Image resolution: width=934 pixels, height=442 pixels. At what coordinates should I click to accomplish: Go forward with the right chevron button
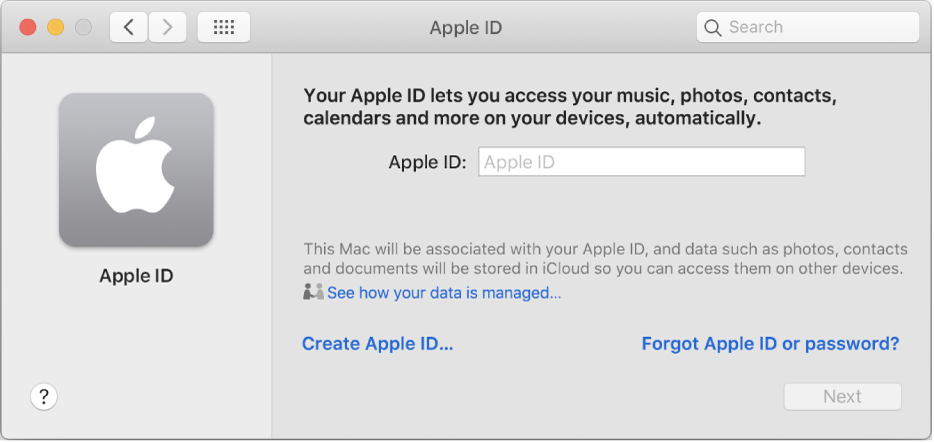pos(168,28)
